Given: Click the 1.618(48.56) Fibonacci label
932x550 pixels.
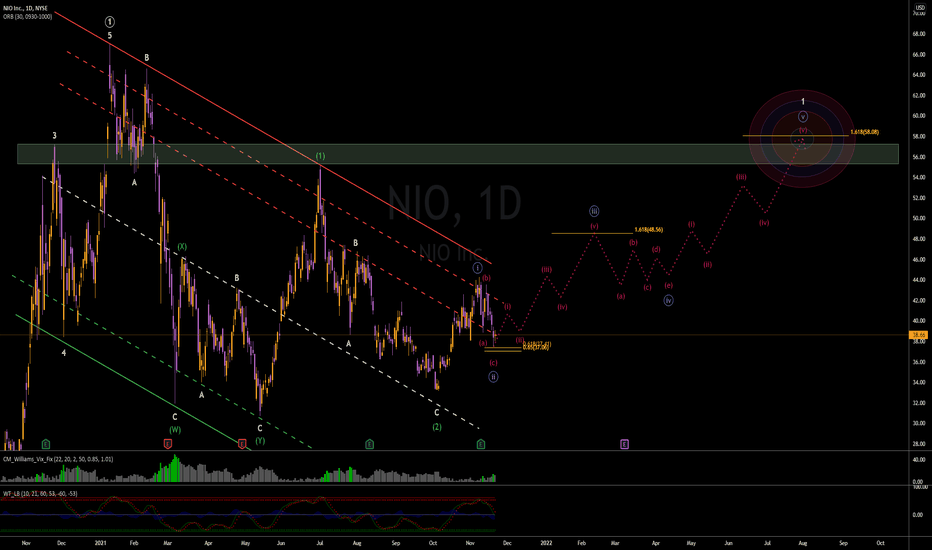Looking at the screenshot, I should [648, 230].
